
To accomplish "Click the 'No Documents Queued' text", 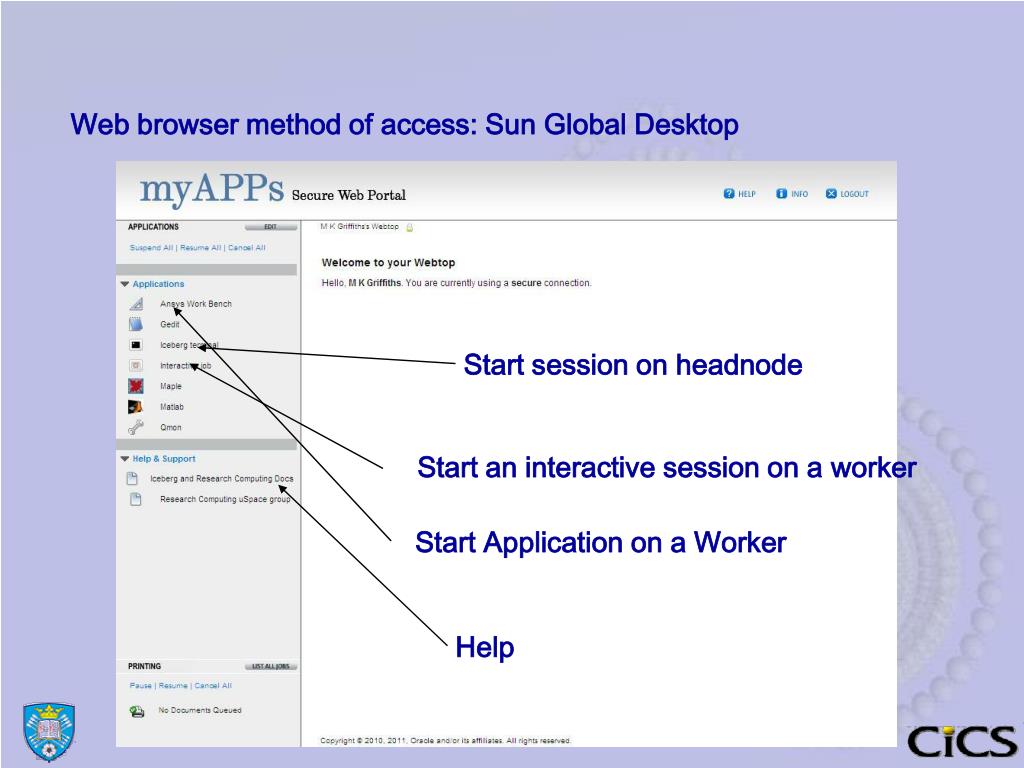I will tap(200, 710).
